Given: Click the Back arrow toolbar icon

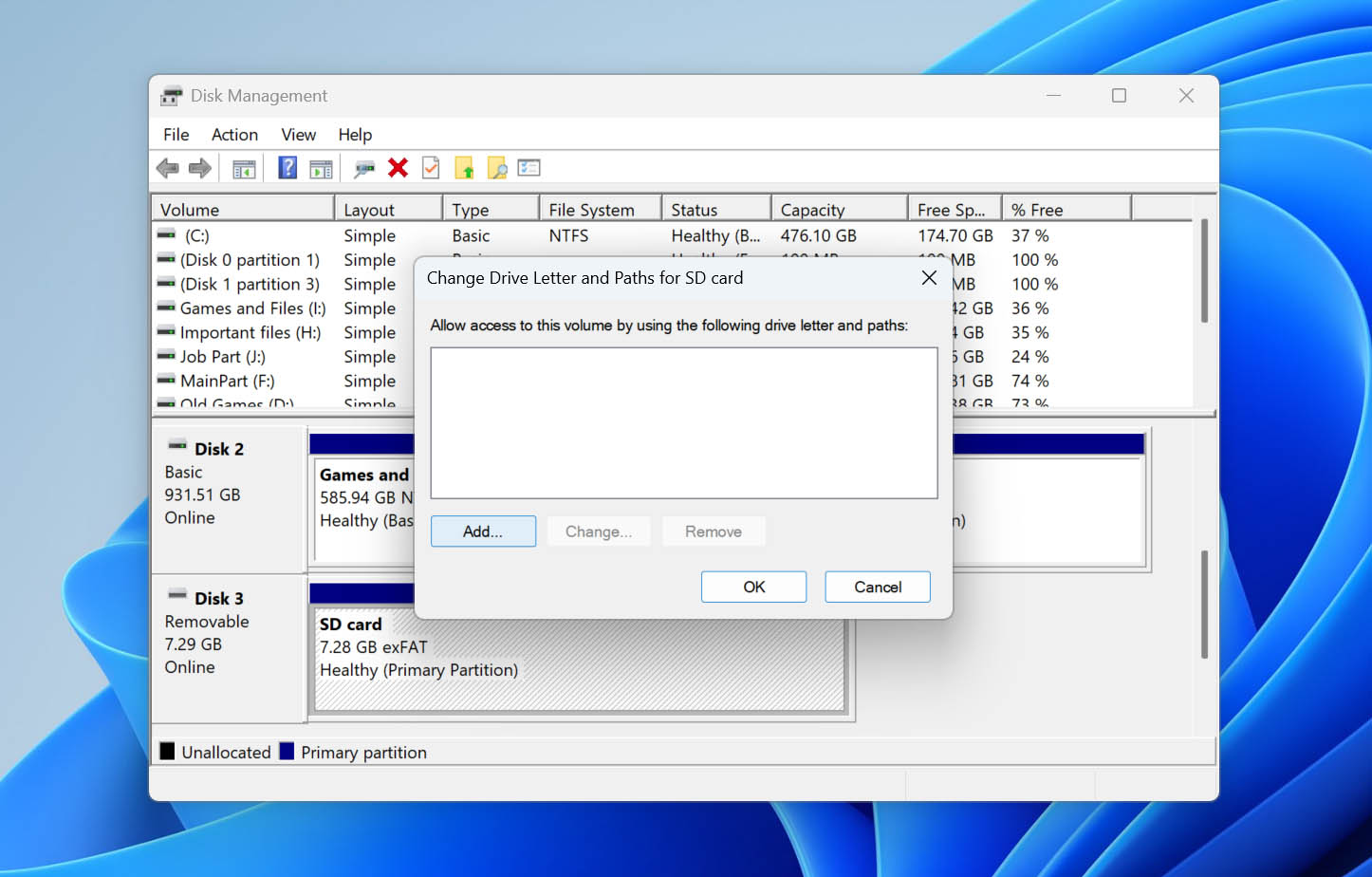Looking at the screenshot, I should click(x=167, y=169).
